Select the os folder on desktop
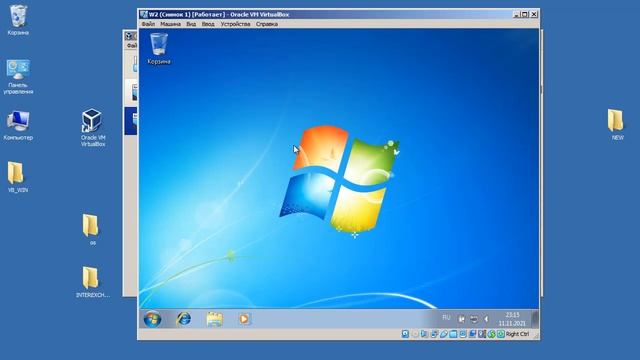 [x=92, y=229]
